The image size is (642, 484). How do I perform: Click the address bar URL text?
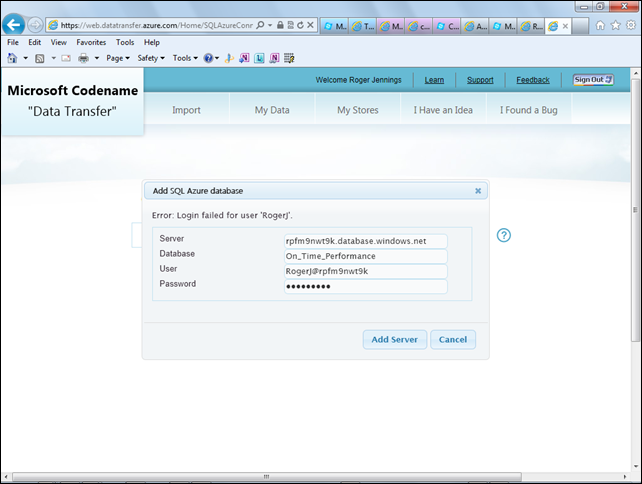tap(157, 25)
